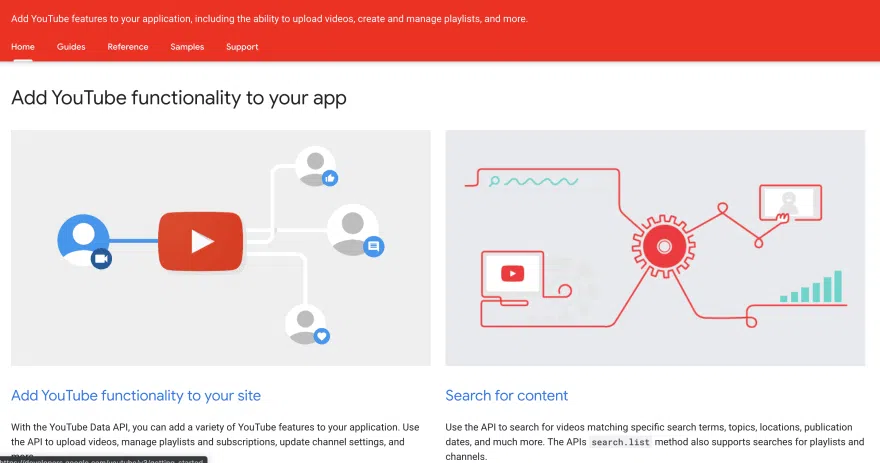Click the comment badge on avatar
880x463 pixels.
374,246
